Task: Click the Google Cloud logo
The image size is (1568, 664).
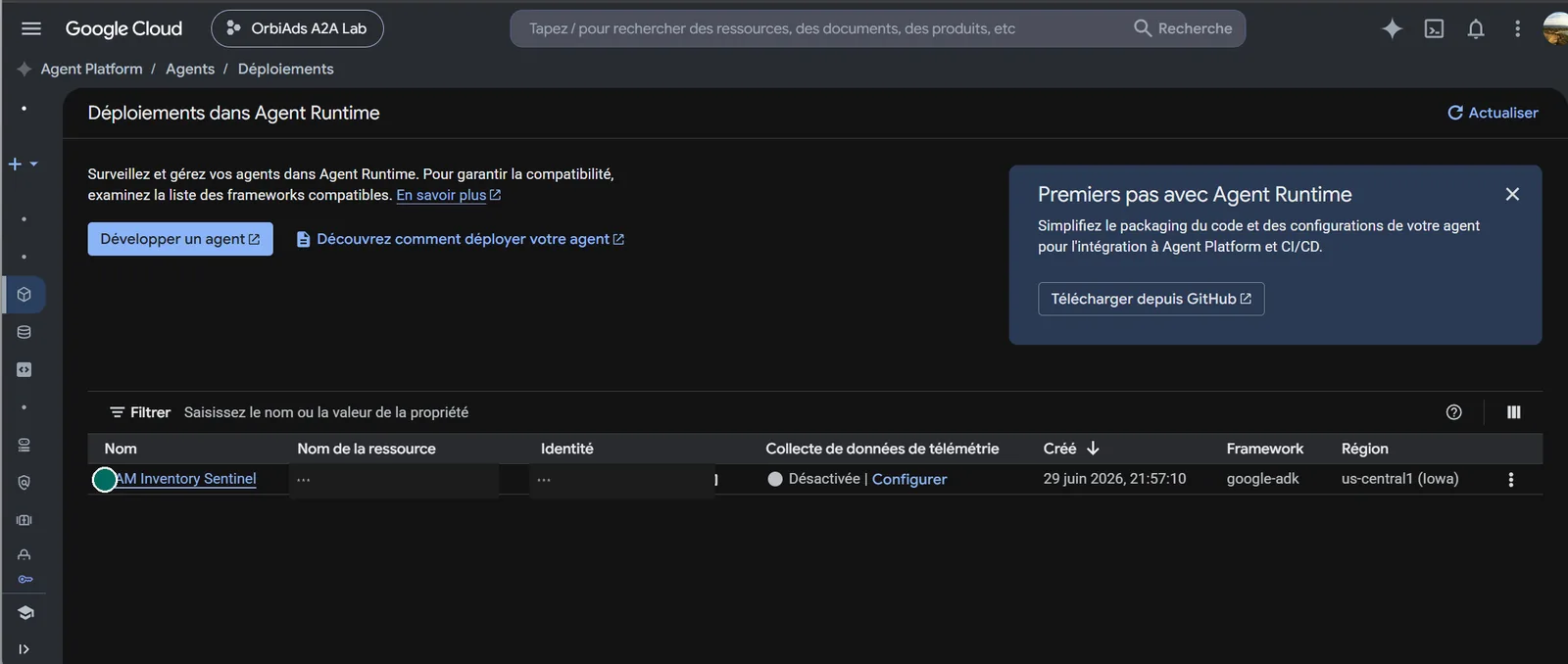Action: coord(123,28)
